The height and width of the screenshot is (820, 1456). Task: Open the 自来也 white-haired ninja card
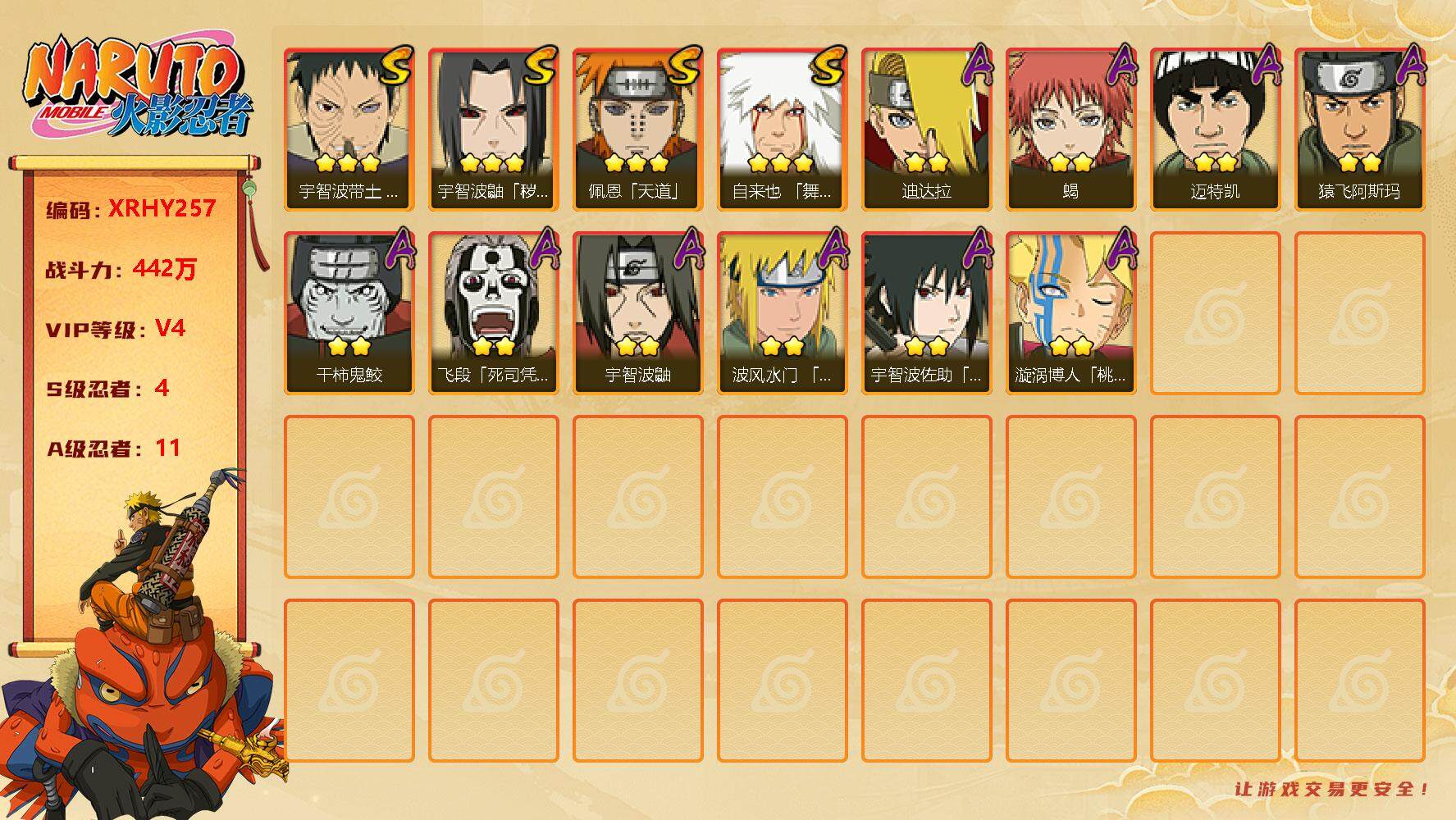[782, 130]
